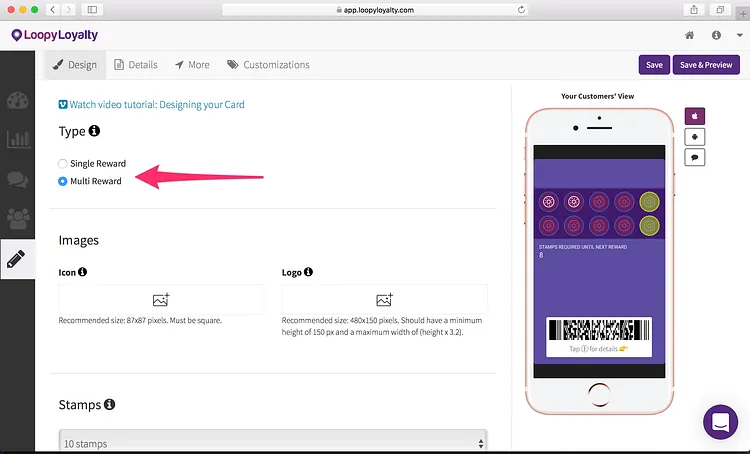Click the barcode on the card preview
The height and width of the screenshot is (454, 750).
[x=599, y=330]
